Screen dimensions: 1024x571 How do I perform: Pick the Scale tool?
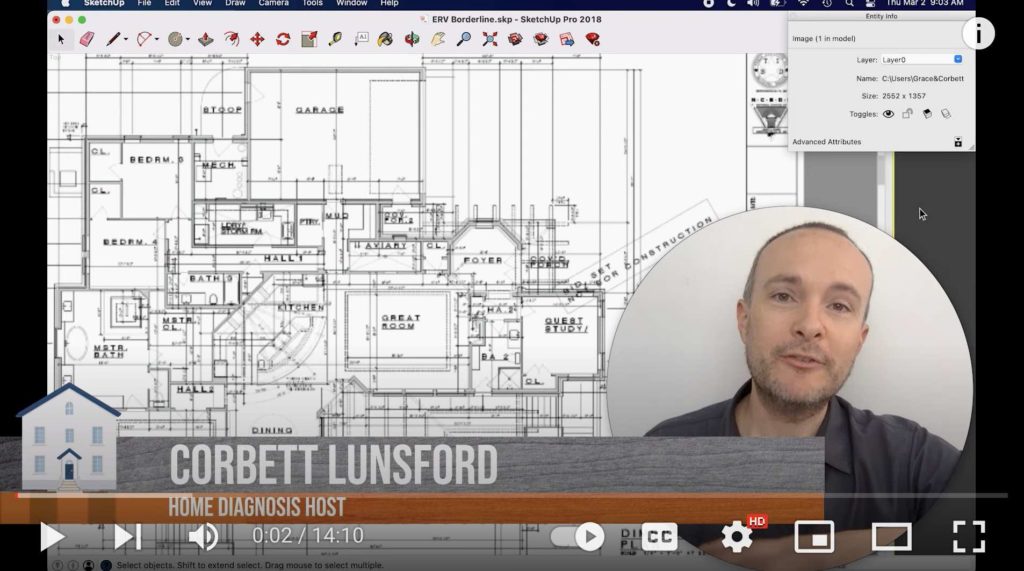[309, 39]
